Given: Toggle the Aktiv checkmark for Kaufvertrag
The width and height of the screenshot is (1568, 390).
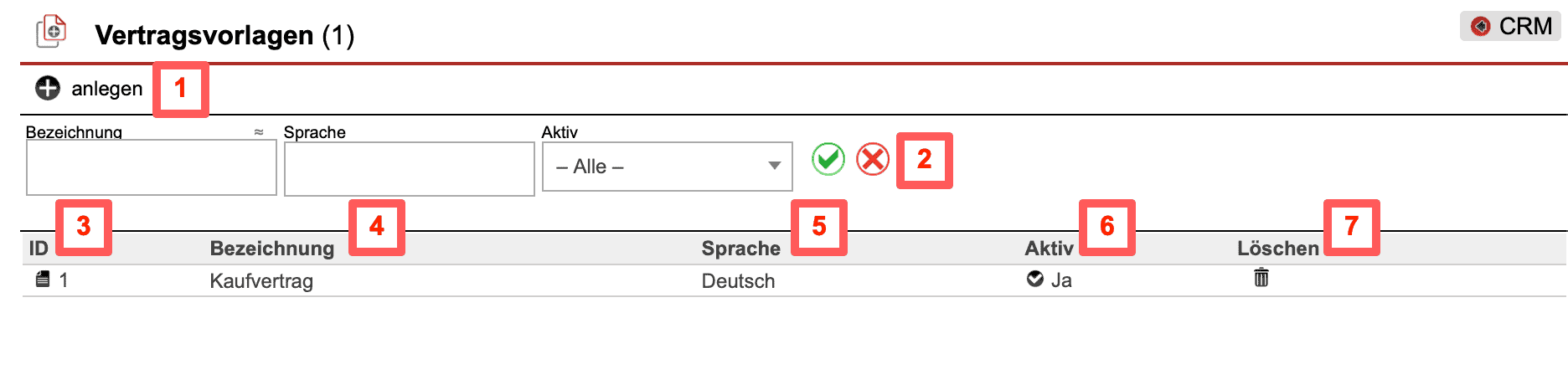Looking at the screenshot, I should [1035, 279].
